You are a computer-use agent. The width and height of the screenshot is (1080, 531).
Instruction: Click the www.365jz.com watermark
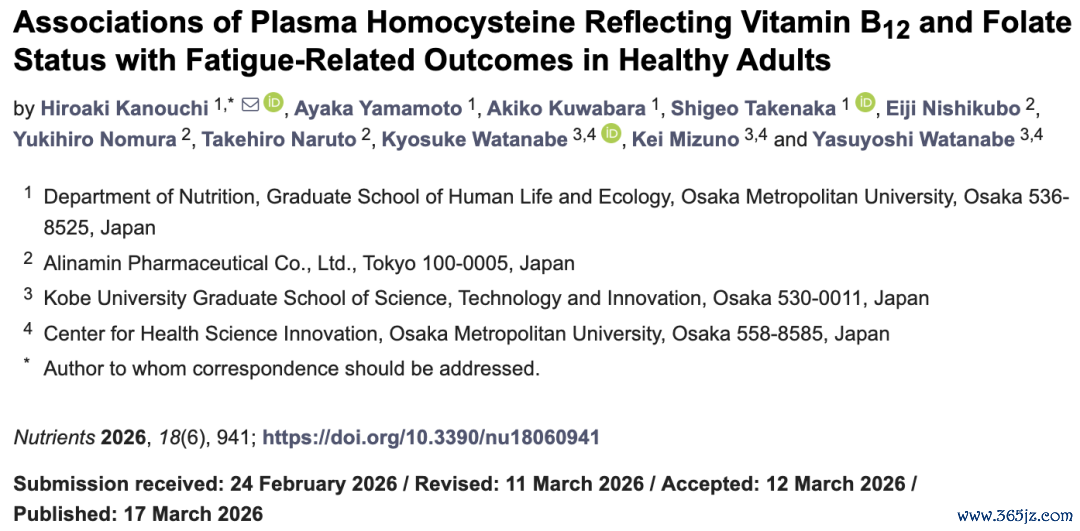(1016, 515)
